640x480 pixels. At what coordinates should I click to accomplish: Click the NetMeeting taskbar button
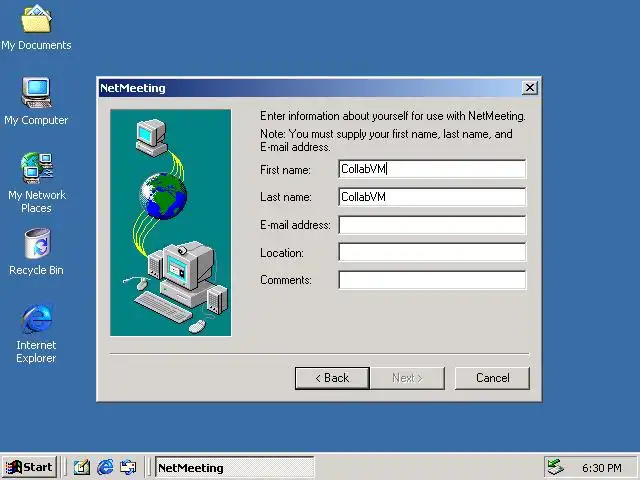point(235,467)
